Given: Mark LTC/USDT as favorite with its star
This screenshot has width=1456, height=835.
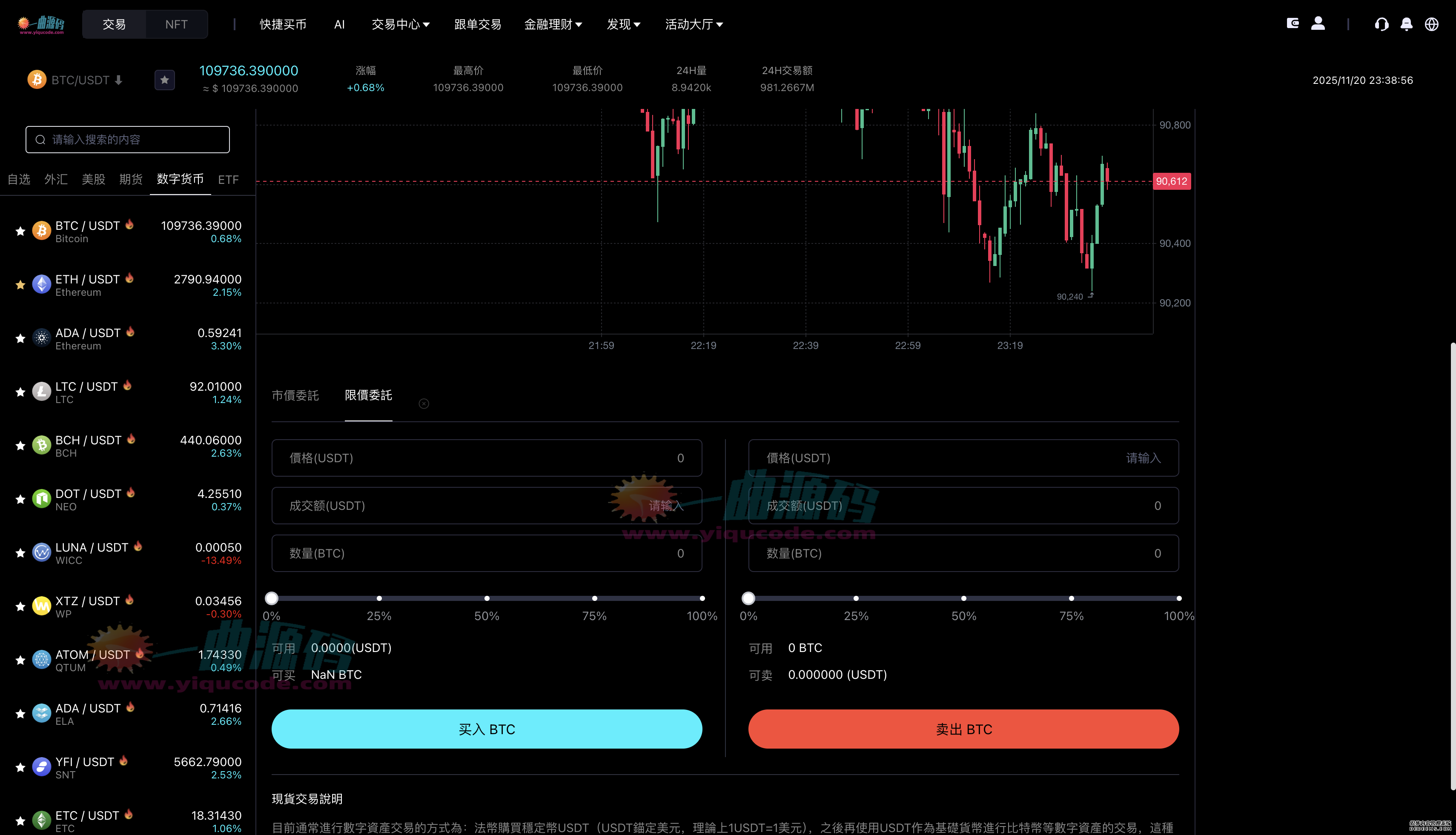Looking at the screenshot, I should 20,392.
